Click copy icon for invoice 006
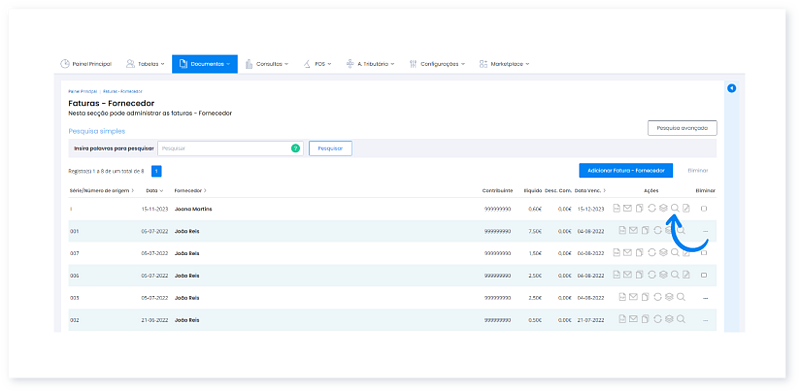 (x=639, y=275)
